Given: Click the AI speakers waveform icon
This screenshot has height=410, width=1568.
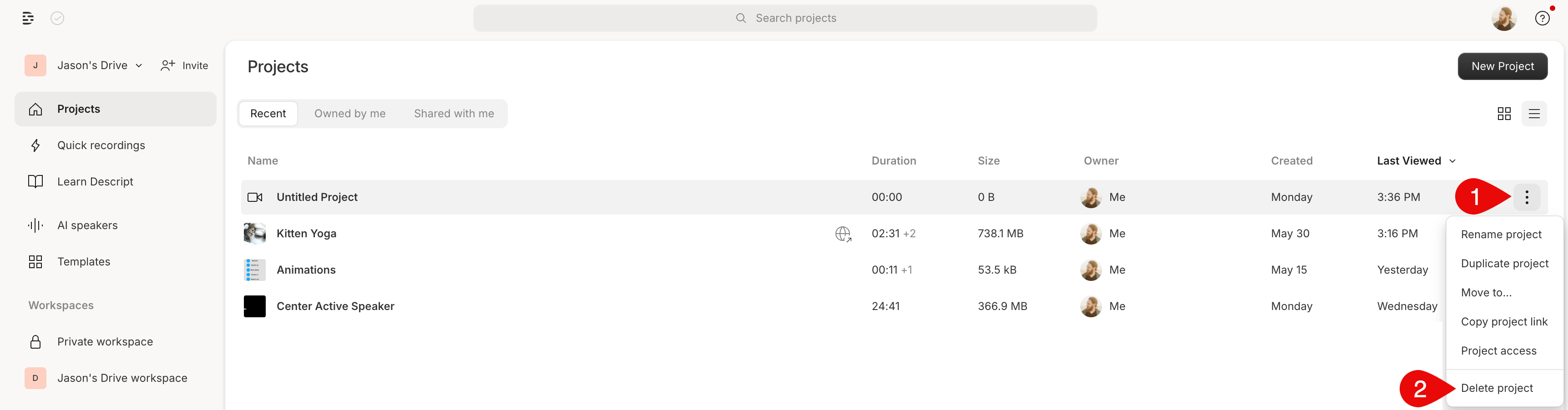Looking at the screenshot, I should click(35, 225).
